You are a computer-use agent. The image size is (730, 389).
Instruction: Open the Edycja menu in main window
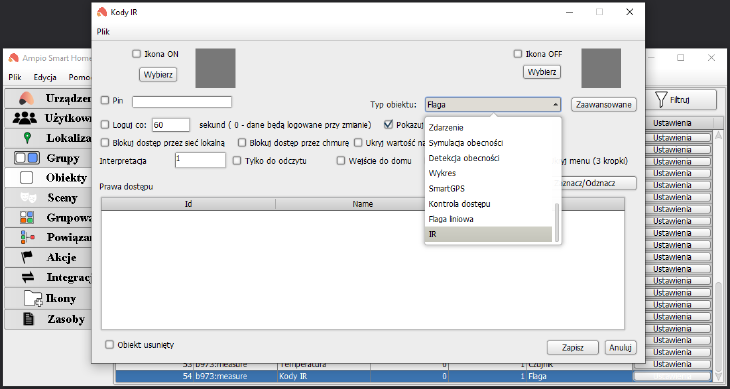[45, 78]
